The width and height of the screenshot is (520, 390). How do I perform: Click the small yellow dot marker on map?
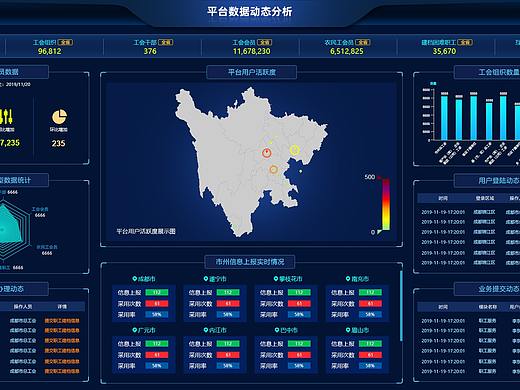pyautogui.click(x=271, y=142)
